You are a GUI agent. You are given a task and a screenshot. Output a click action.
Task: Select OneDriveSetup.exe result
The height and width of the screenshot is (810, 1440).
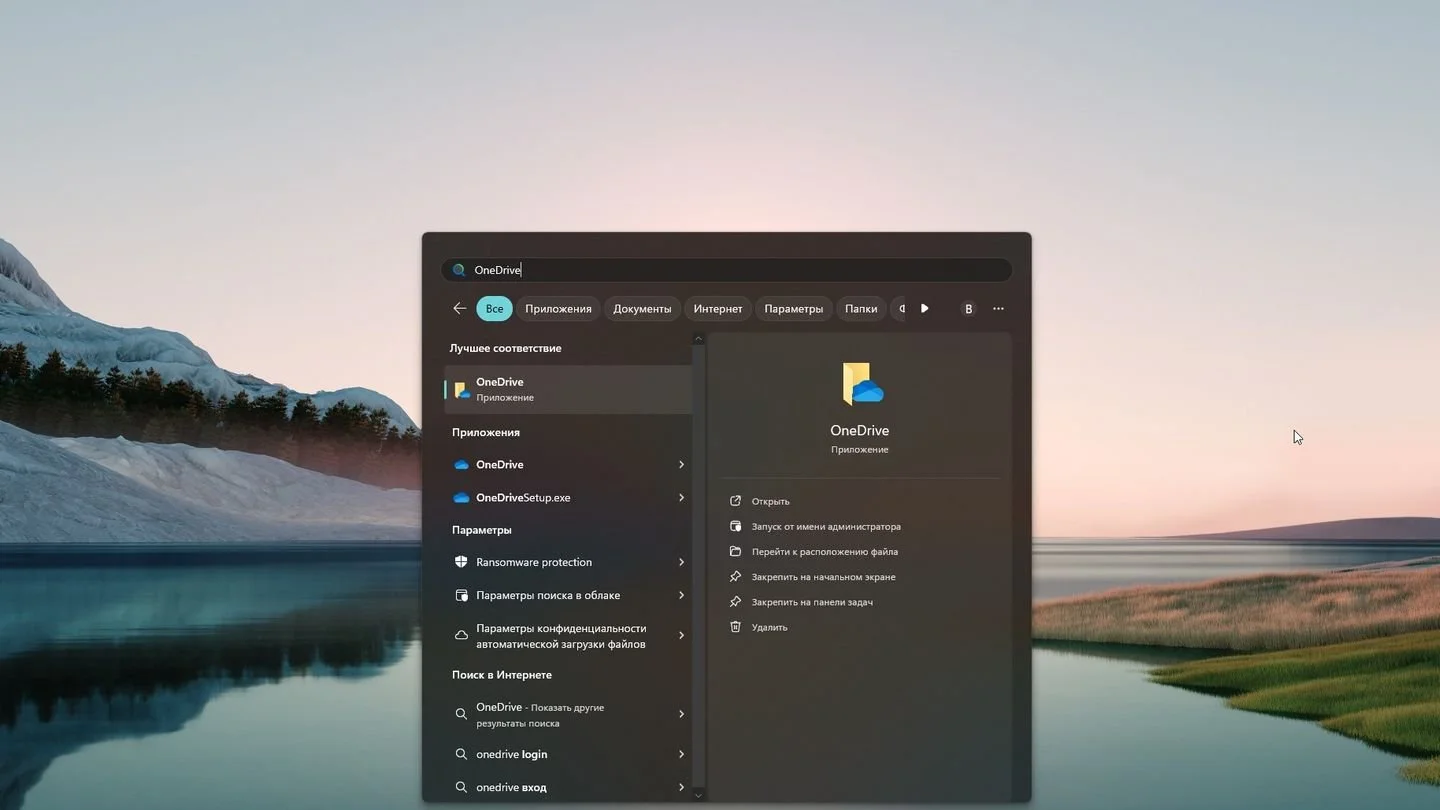pos(568,498)
